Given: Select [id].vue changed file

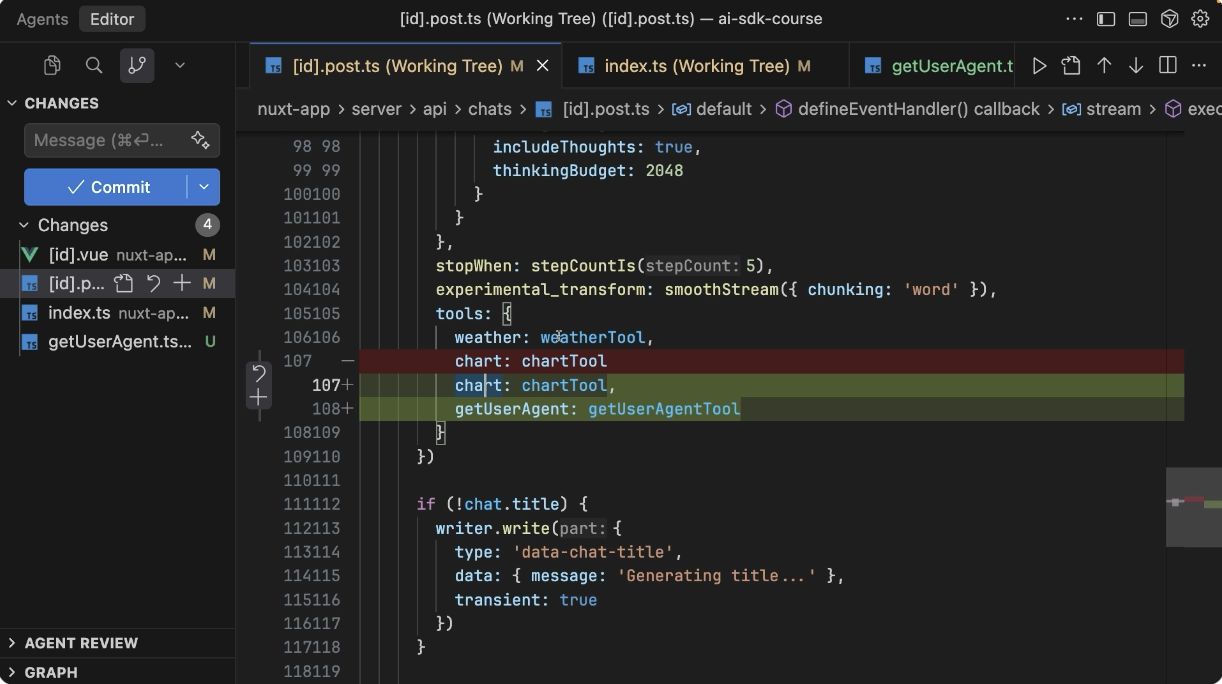Looking at the screenshot, I should click(x=118, y=255).
